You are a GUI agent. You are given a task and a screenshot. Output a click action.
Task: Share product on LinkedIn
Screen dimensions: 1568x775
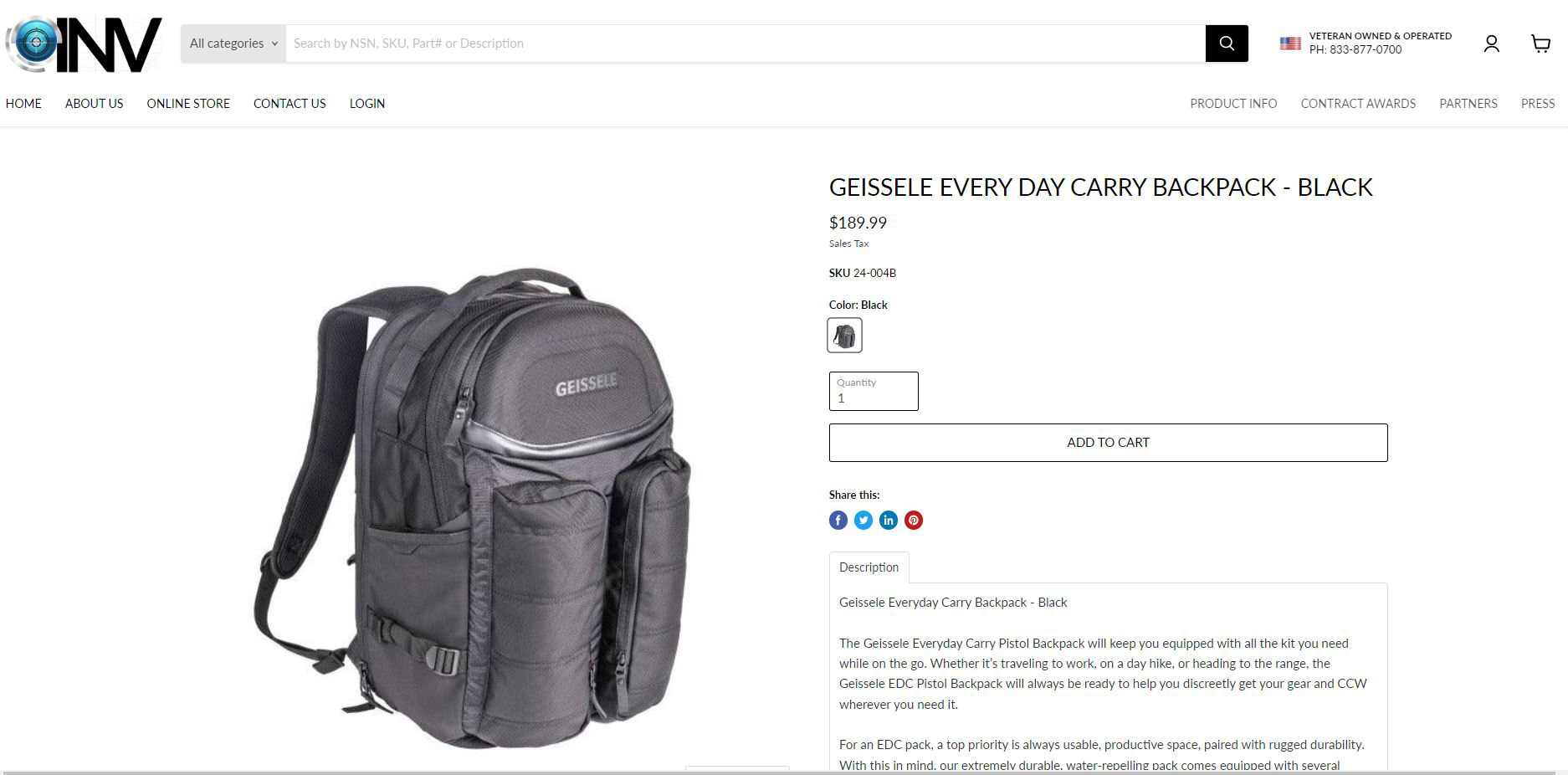(x=889, y=521)
